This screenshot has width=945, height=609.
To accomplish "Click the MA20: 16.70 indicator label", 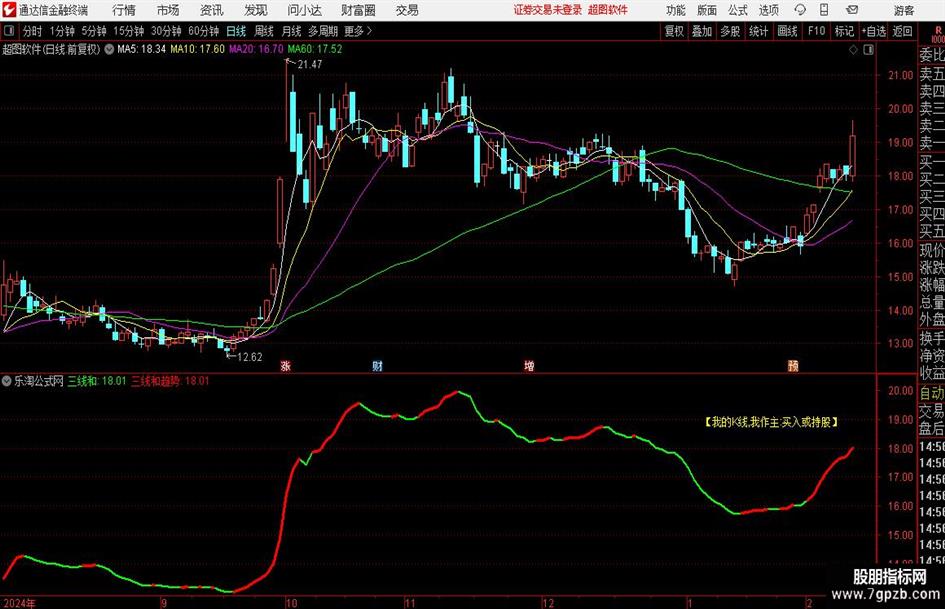I will point(256,49).
